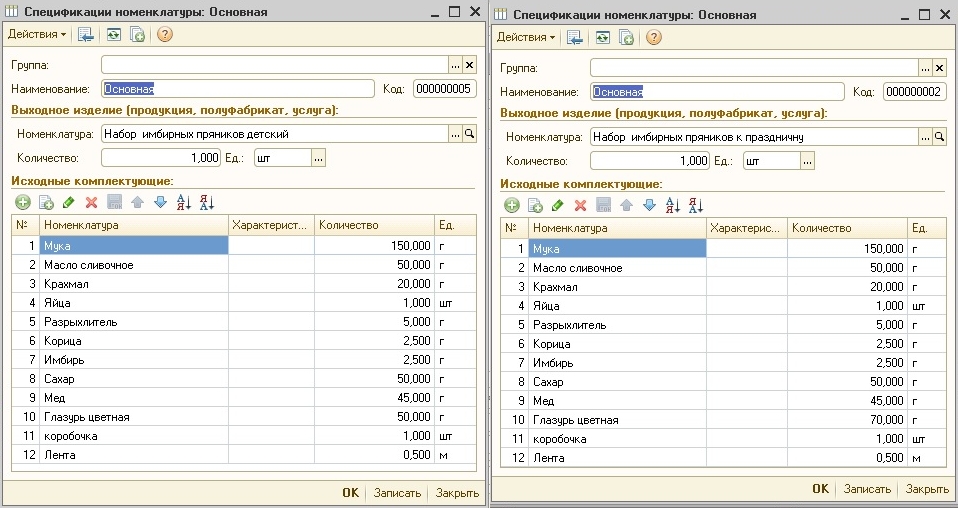Add new component row in right window
Viewport: 958px width, 508px height.
511,205
